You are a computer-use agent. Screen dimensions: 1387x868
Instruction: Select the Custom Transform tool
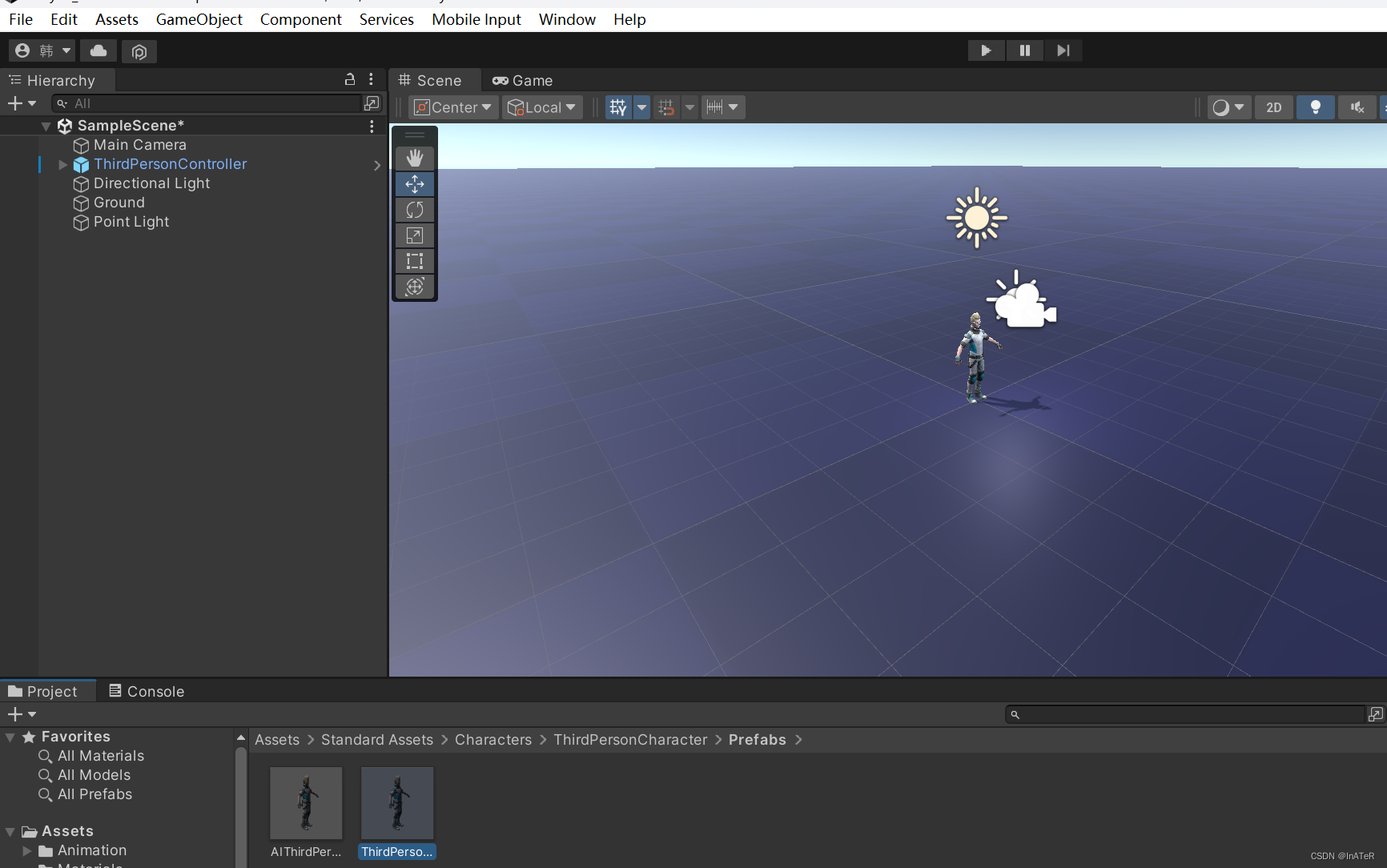point(415,286)
